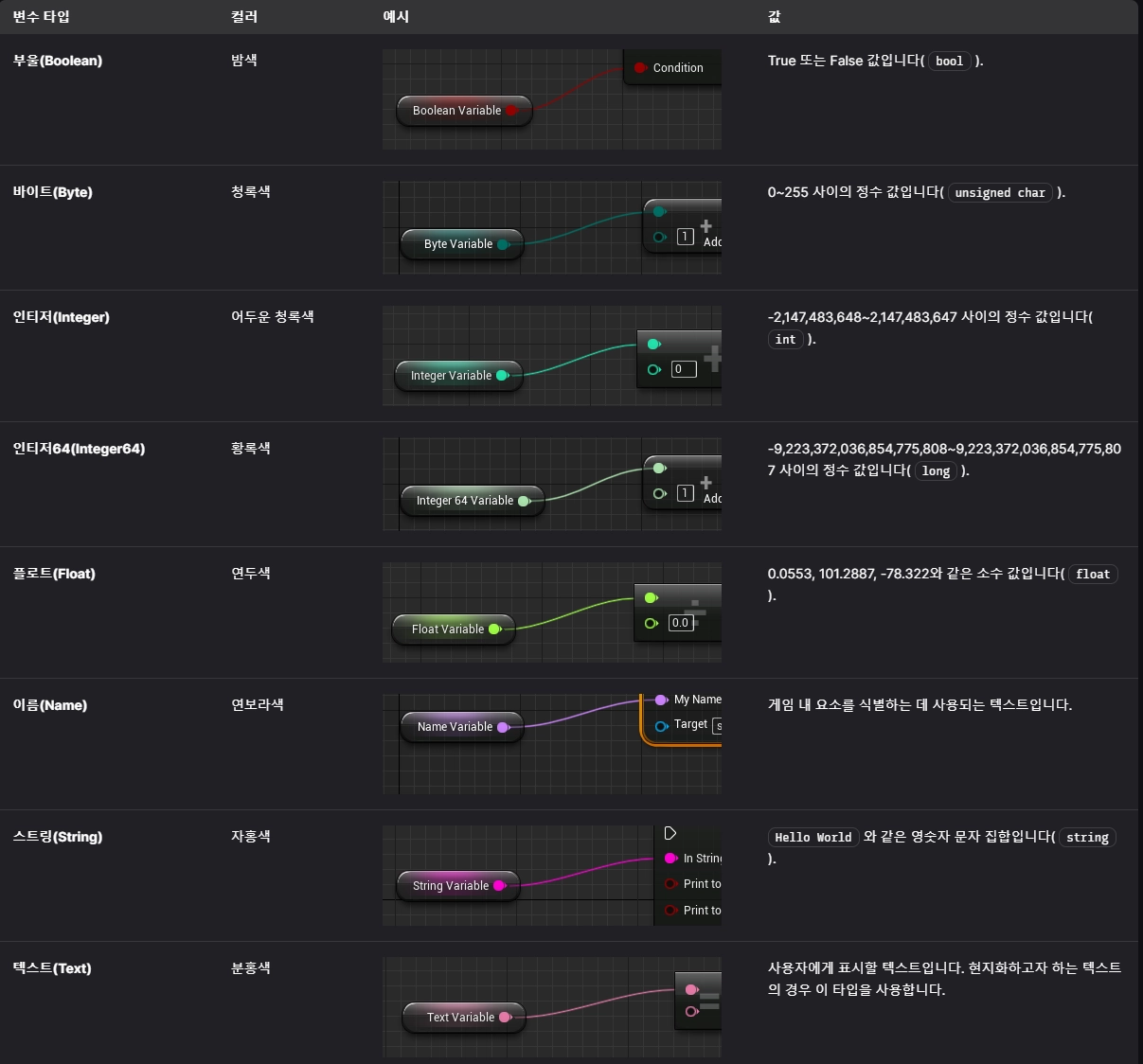The image size is (1143, 1064).
Task: Click the Hello World code tag
Action: click(x=813, y=838)
